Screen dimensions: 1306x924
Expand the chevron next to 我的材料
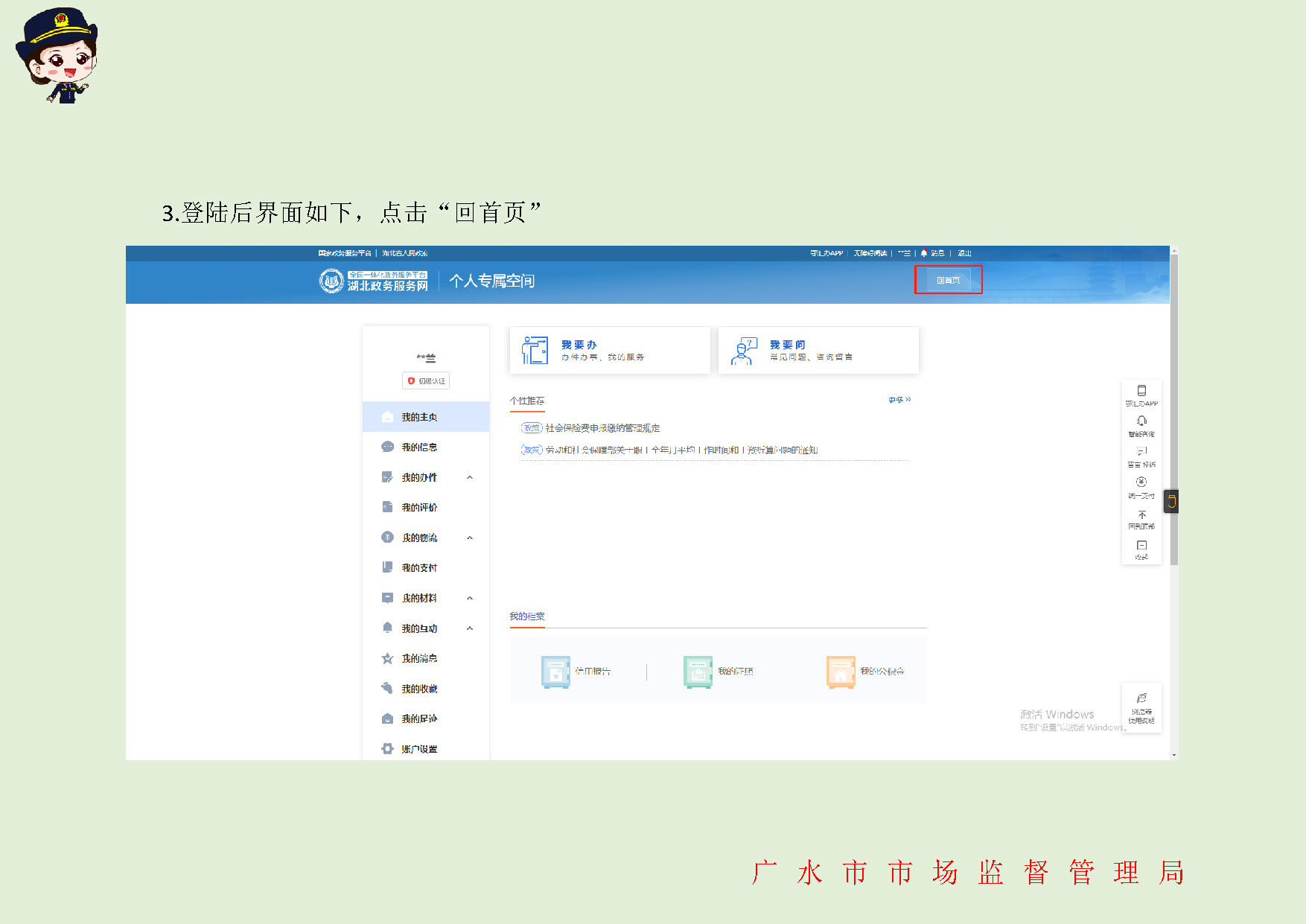[x=470, y=598]
